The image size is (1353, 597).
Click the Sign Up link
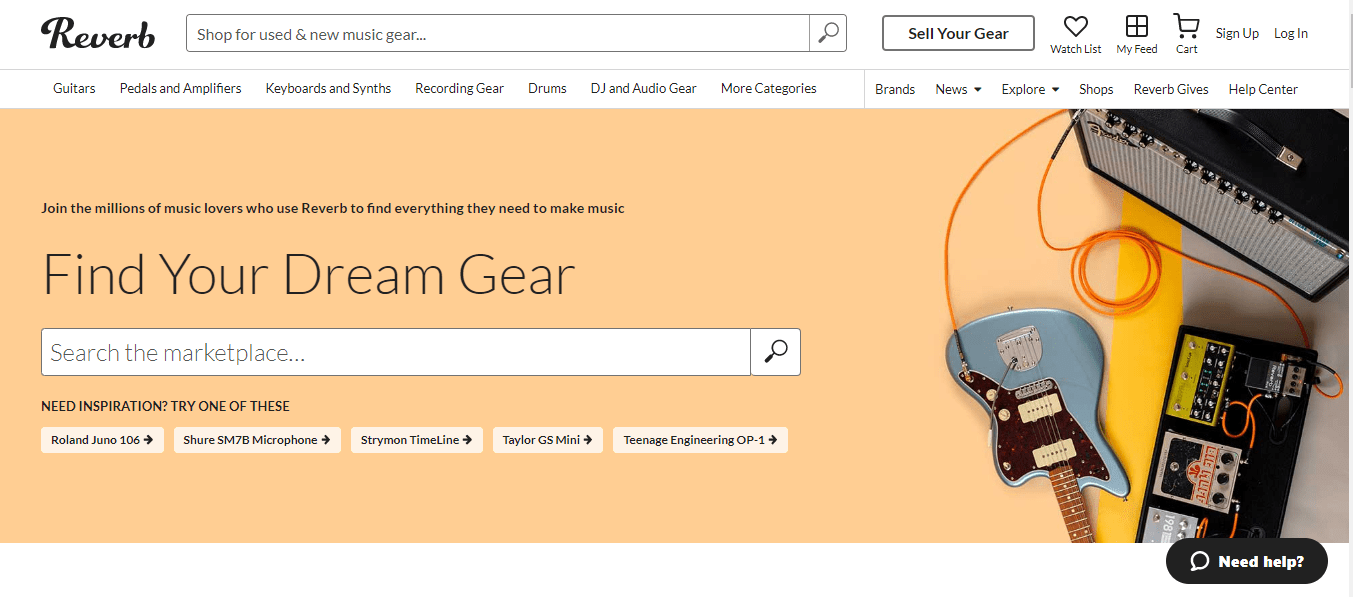click(x=1237, y=33)
